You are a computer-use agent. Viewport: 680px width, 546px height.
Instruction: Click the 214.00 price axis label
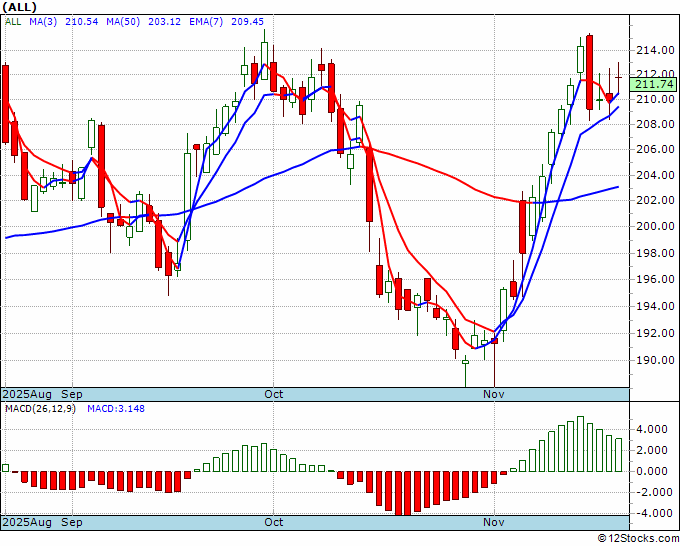point(655,51)
